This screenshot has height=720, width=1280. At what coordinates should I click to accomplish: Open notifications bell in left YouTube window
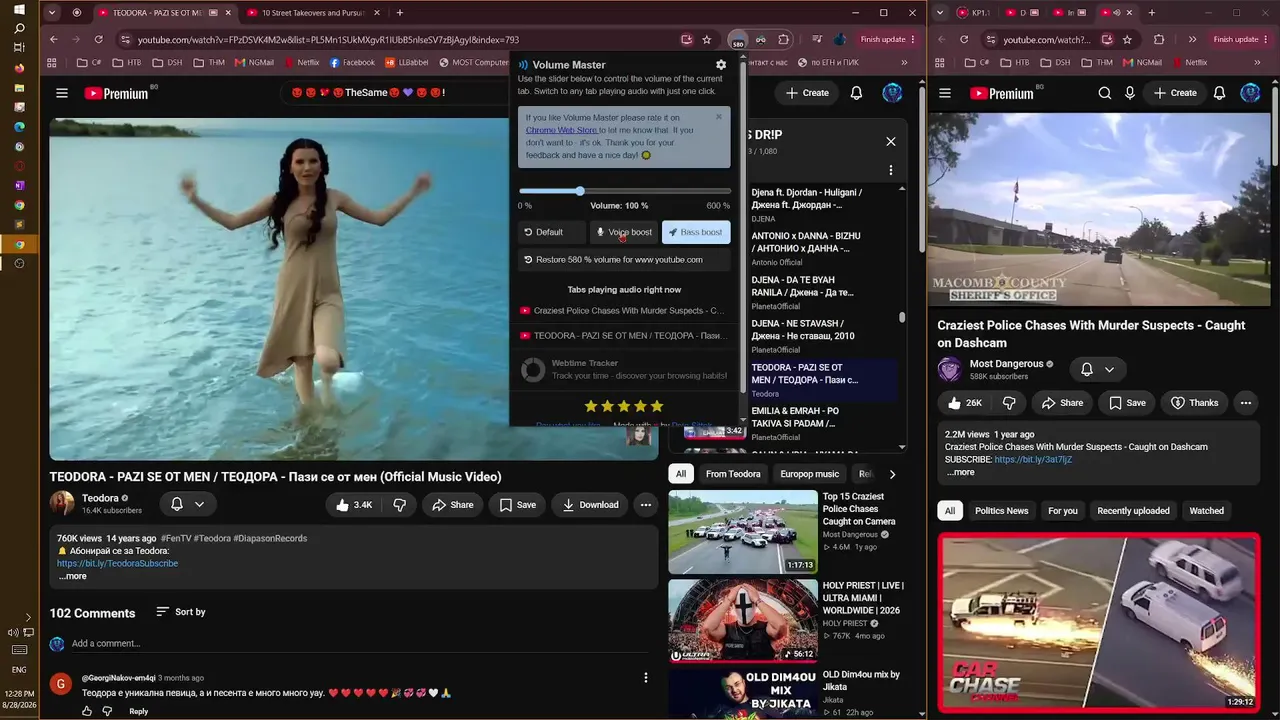coord(856,93)
